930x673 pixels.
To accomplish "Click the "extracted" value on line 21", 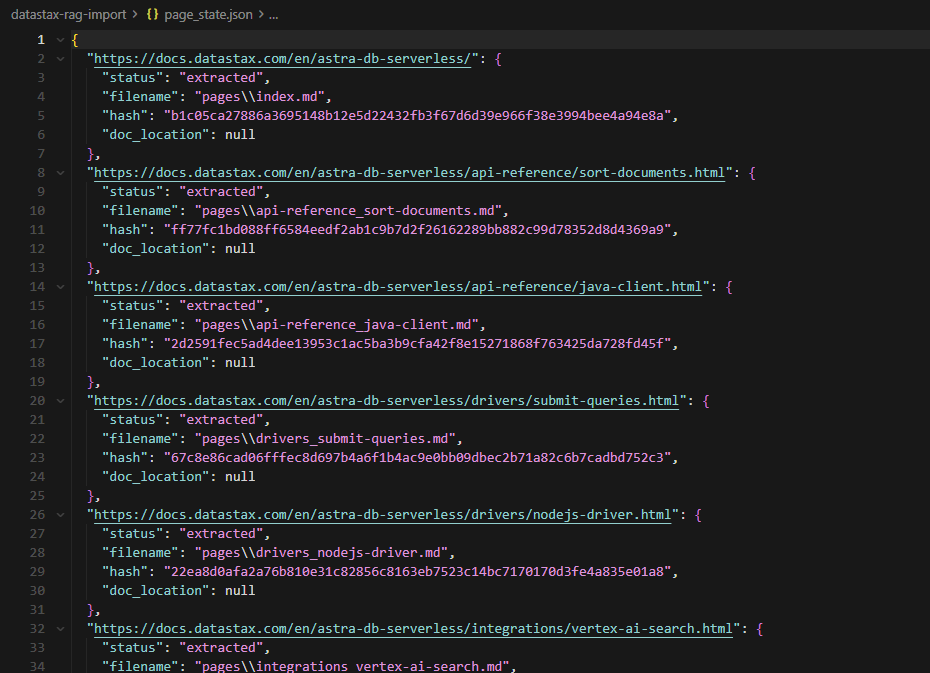I will [x=221, y=420].
